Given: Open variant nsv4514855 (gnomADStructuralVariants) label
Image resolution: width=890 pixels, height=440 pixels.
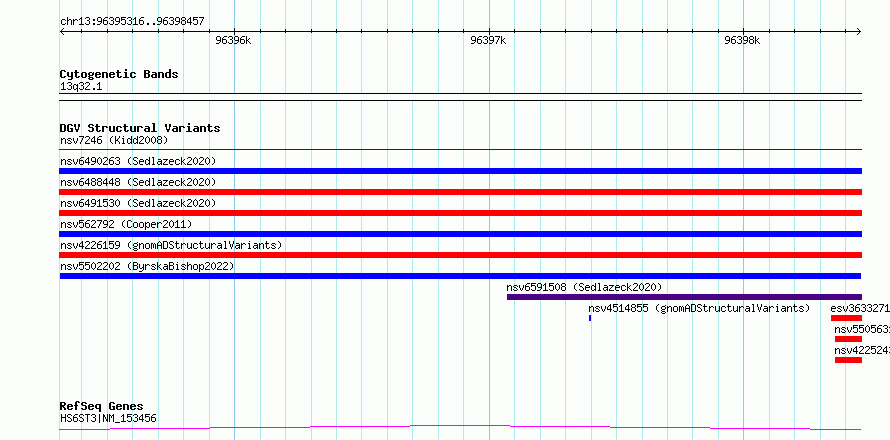Looking at the screenshot, I should point(699,308).
